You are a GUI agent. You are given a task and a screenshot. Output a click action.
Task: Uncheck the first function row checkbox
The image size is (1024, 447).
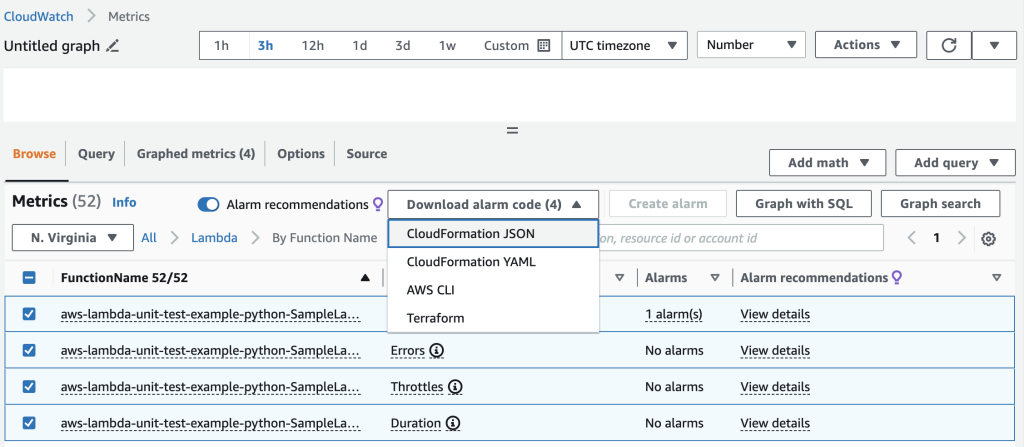29,314
